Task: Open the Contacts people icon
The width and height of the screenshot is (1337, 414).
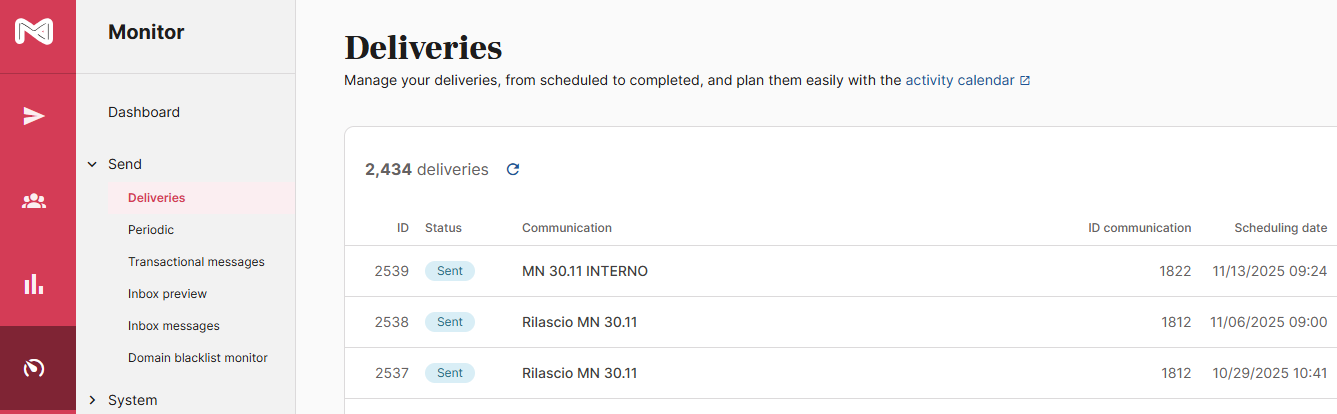Action: click(34, 201)
